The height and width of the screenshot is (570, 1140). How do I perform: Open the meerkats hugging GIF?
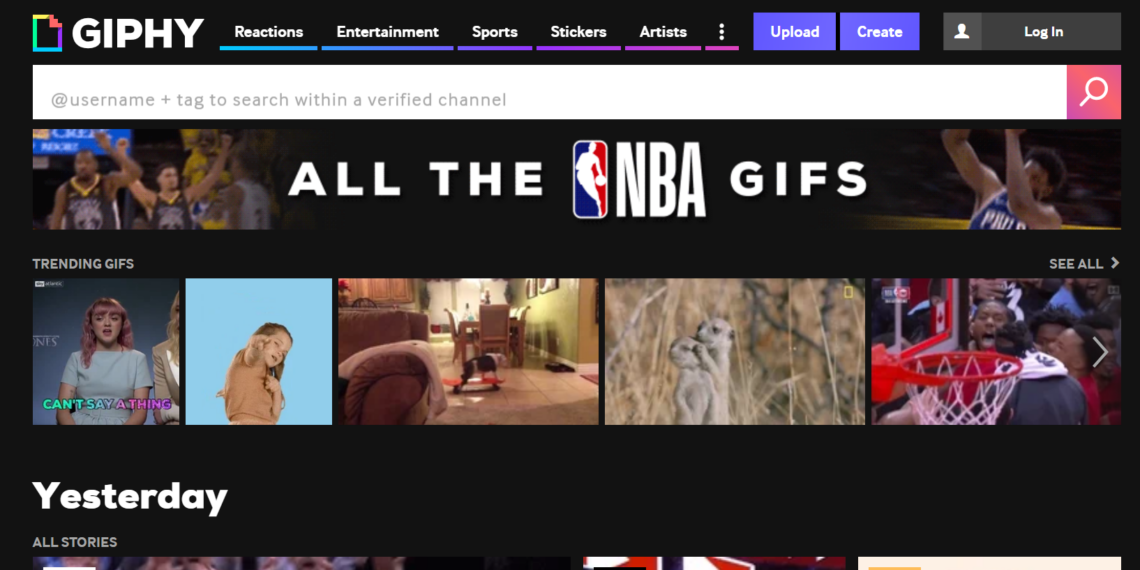tap(734, 352)
